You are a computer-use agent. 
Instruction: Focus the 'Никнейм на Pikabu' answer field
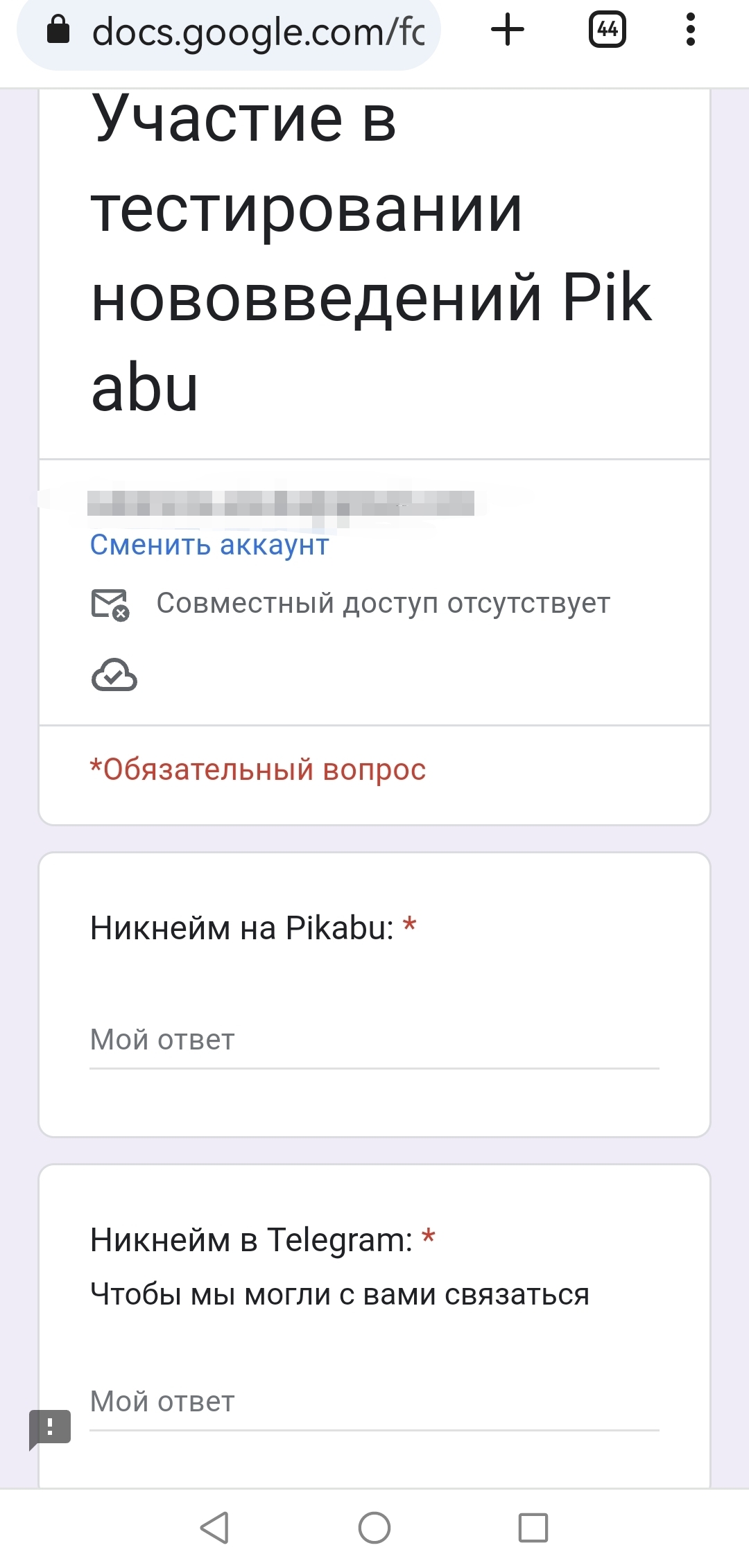[x=374, y=1040]
